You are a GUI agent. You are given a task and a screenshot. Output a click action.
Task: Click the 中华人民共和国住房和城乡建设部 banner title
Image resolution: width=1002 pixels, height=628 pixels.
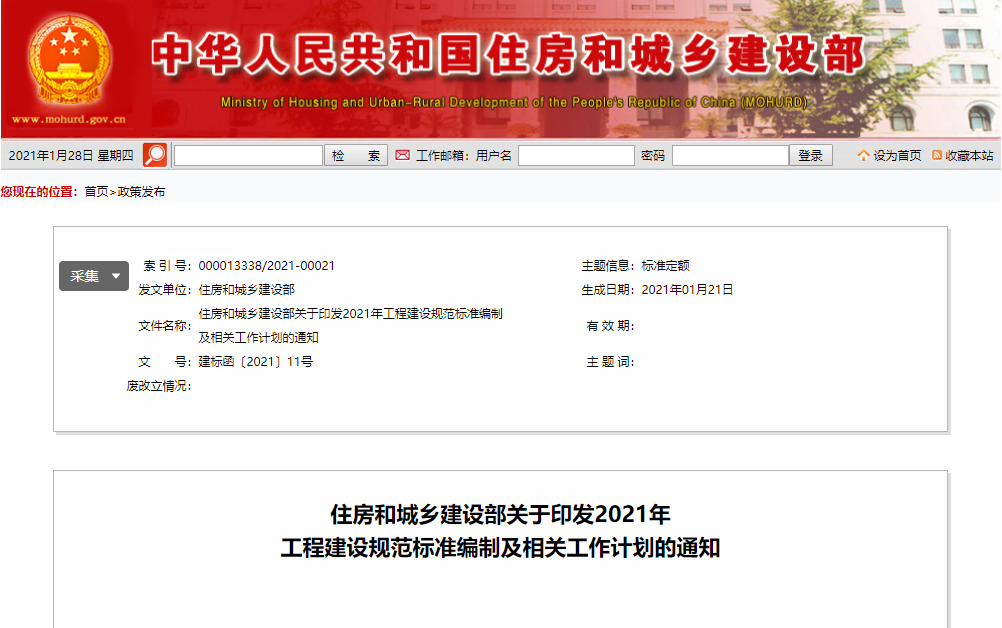coord(508,54)
